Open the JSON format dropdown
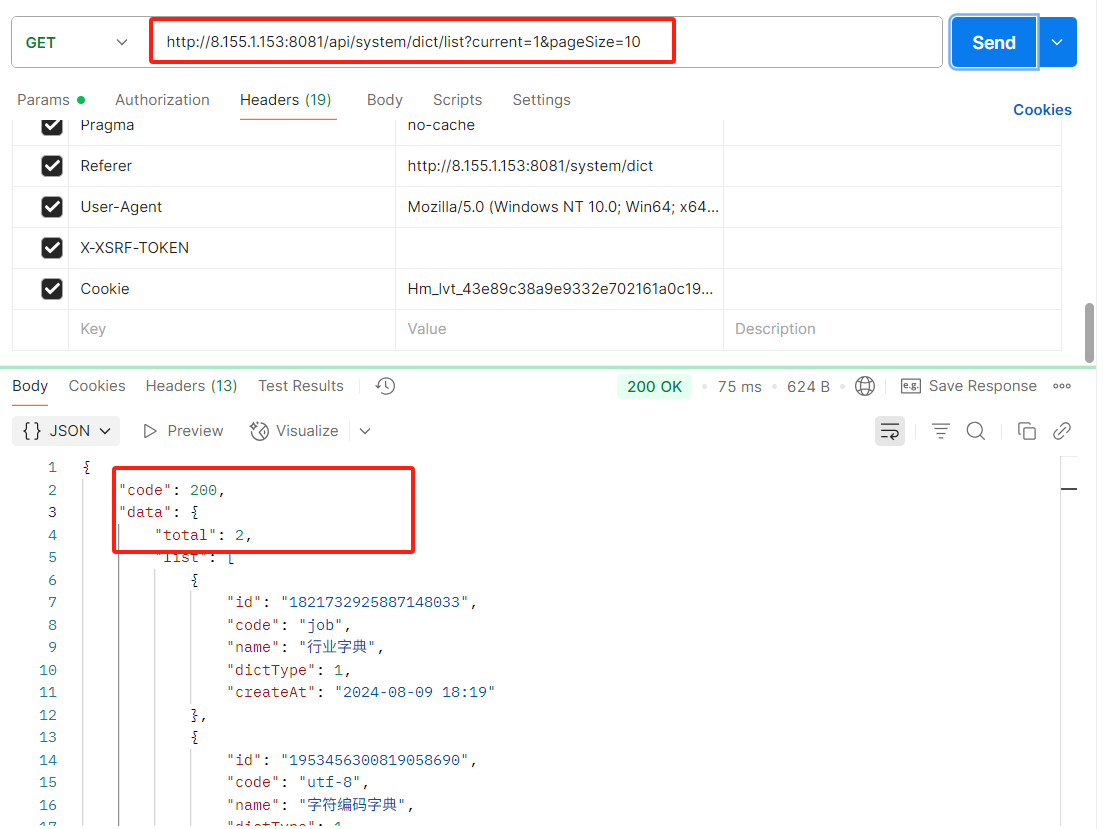 click(66, 431)
